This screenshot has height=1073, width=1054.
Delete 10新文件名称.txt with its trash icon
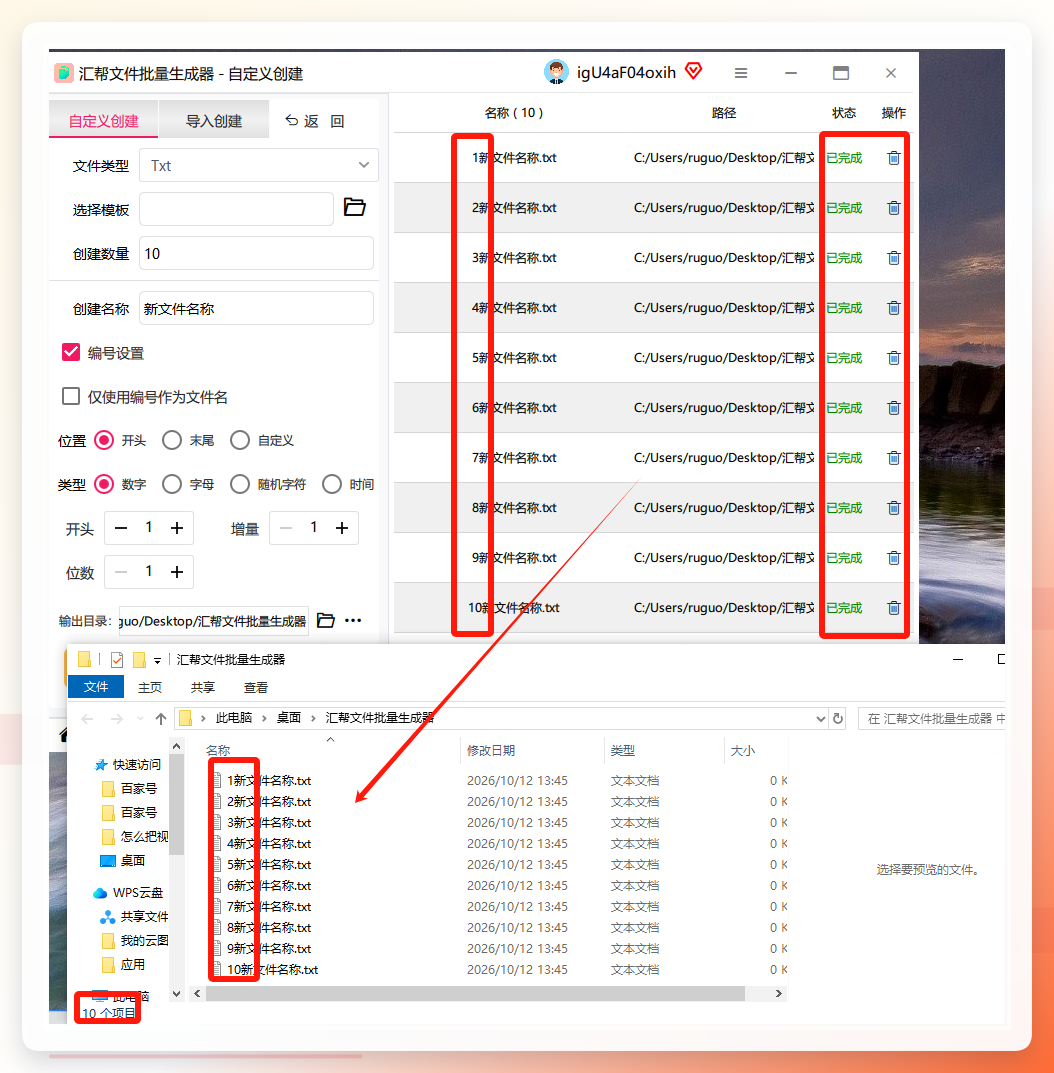pos(894,608)
